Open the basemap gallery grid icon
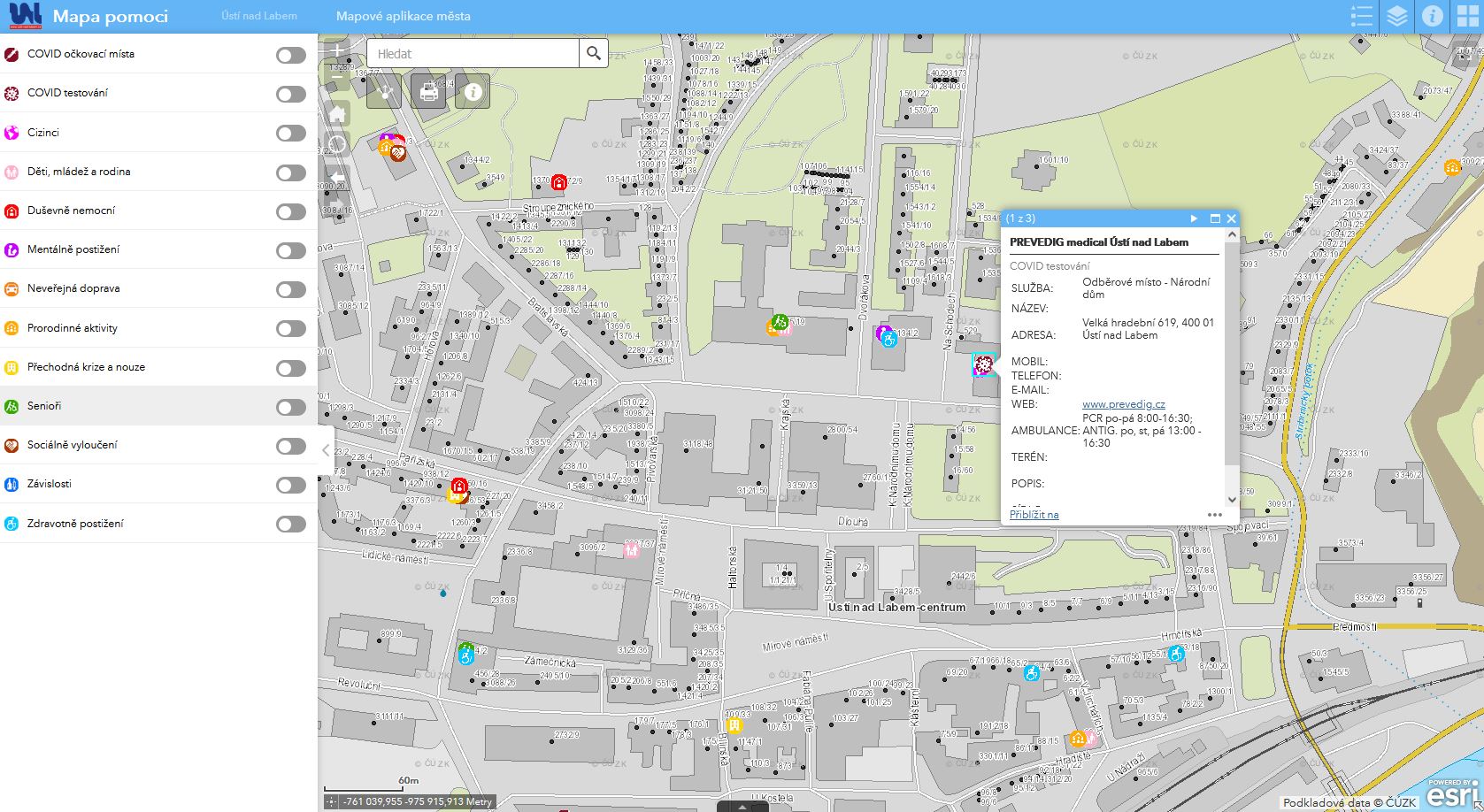Screen dimensions: 1484x812 (1467, 17)
